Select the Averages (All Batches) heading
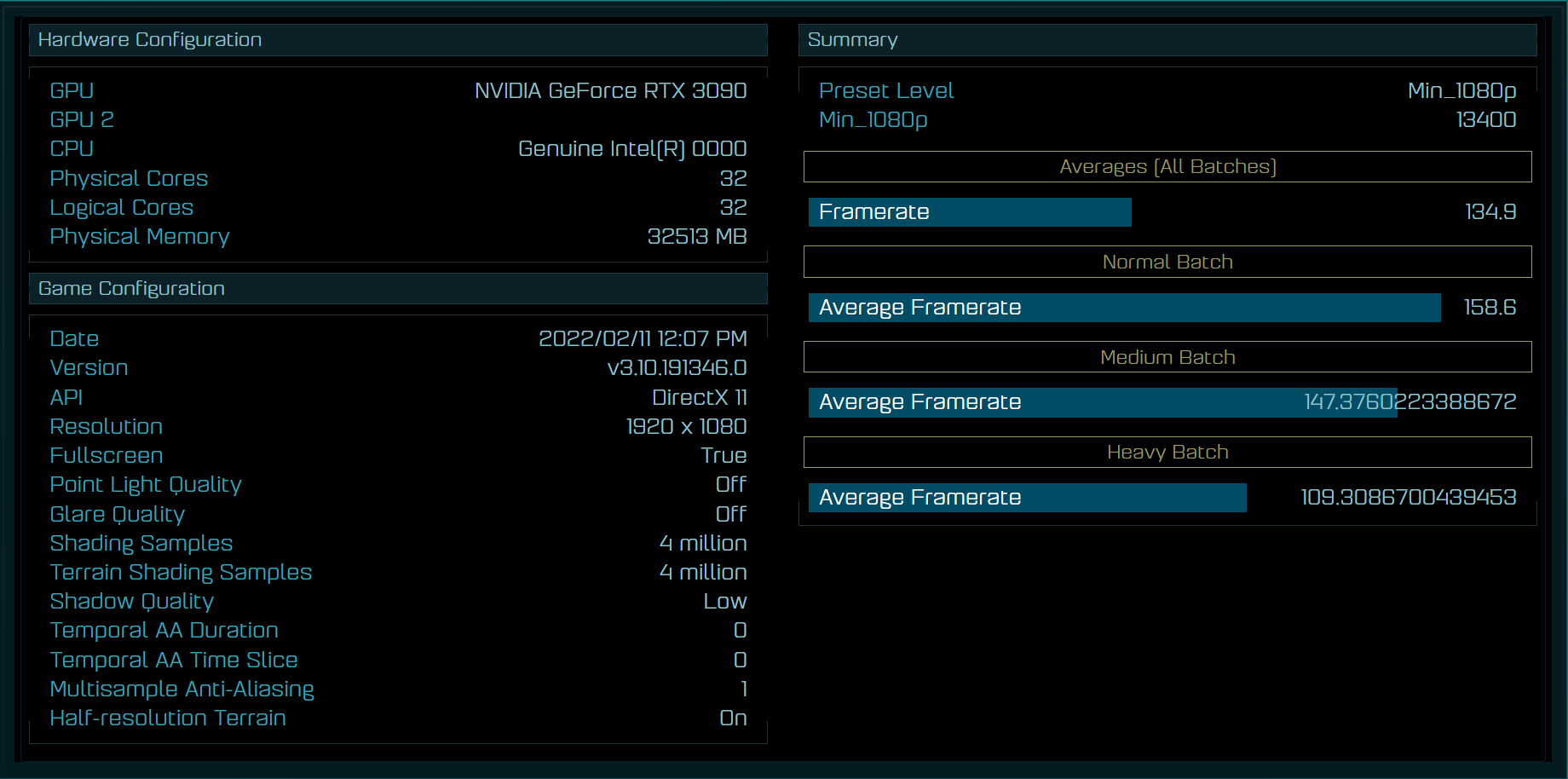 (x=1167, y=167)
